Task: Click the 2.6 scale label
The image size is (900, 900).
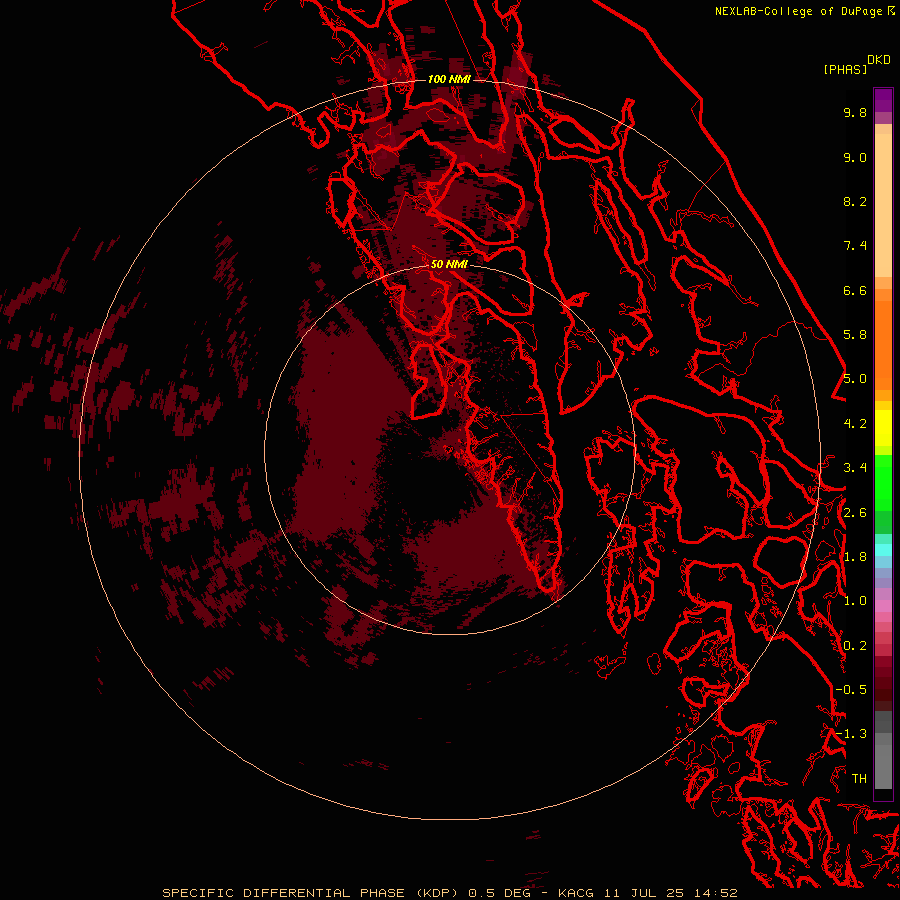Action: pos(855,513)
